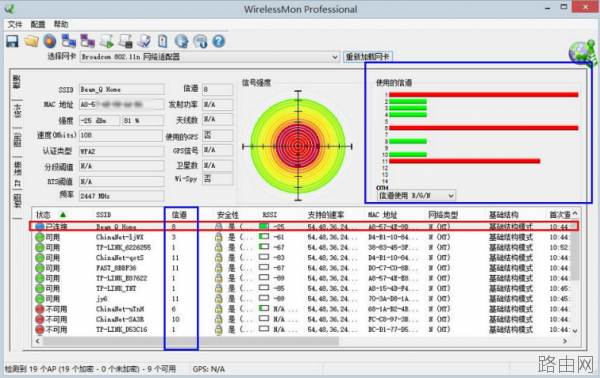Viewport: 600px width, 378px height.
Task: Click the blue question mark help icon
Action: 219,41
